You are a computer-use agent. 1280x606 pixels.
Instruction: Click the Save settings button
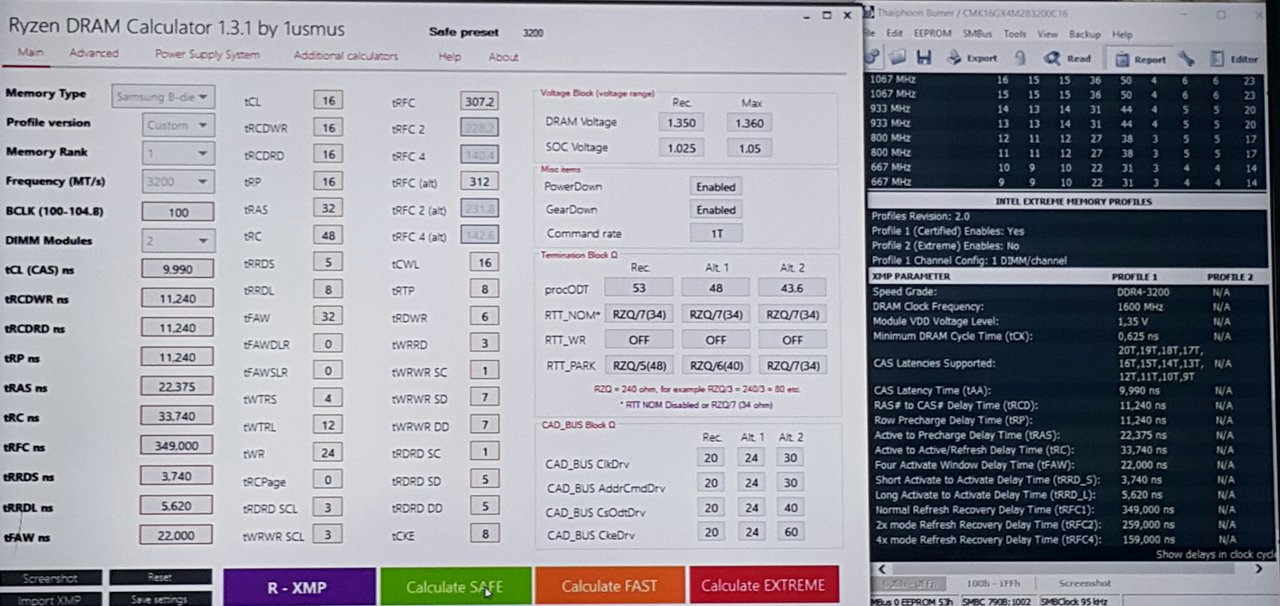pyautogui.click(x=160, y=599)
